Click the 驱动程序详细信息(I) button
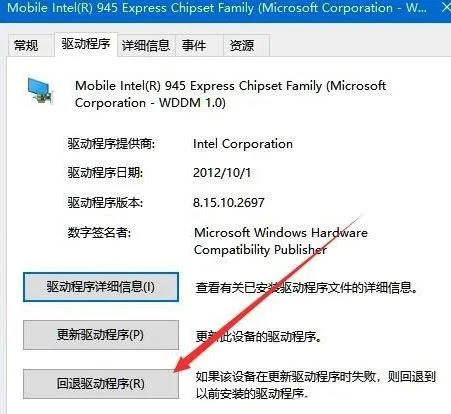 tap(101, 287)
